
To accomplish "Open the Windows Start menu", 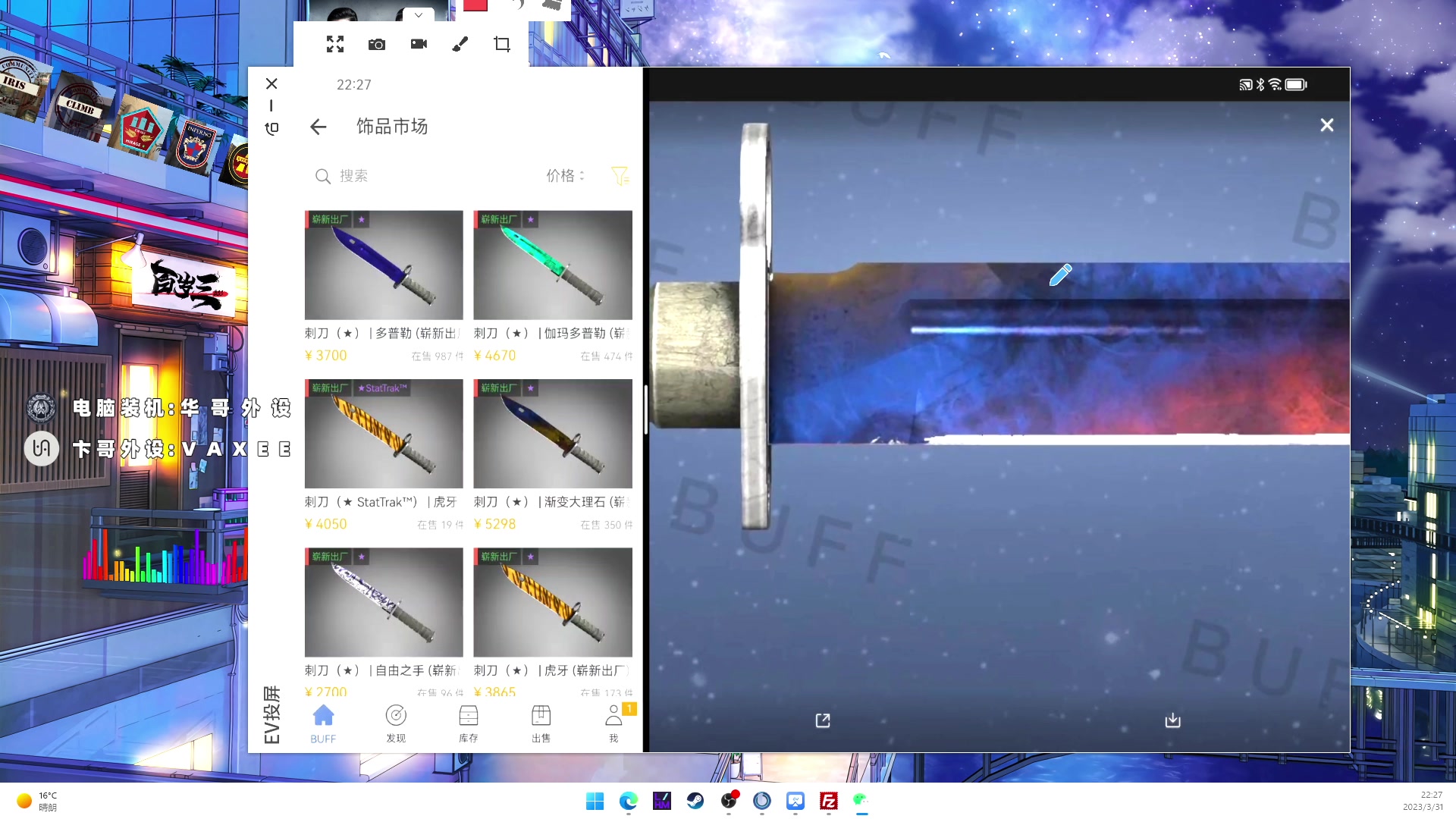I will (595, 801).
